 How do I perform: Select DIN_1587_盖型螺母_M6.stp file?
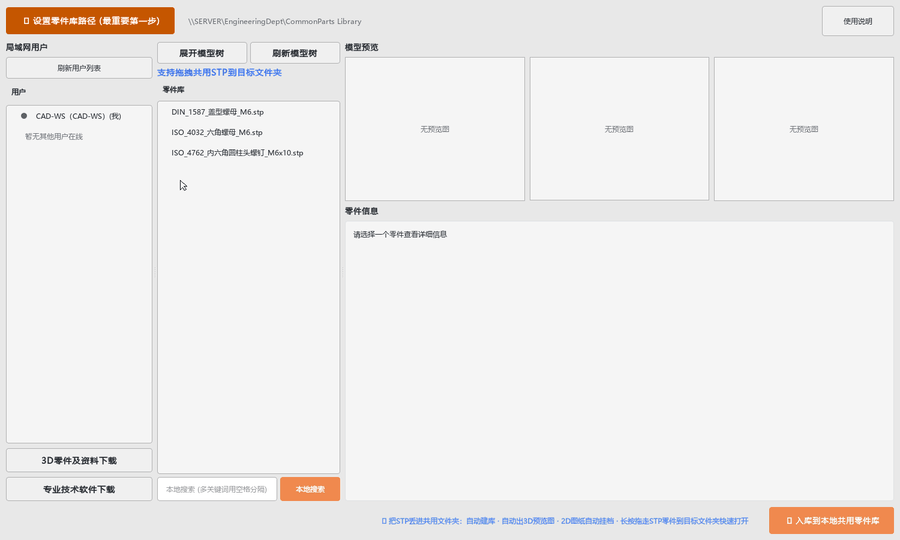(218, 112)
